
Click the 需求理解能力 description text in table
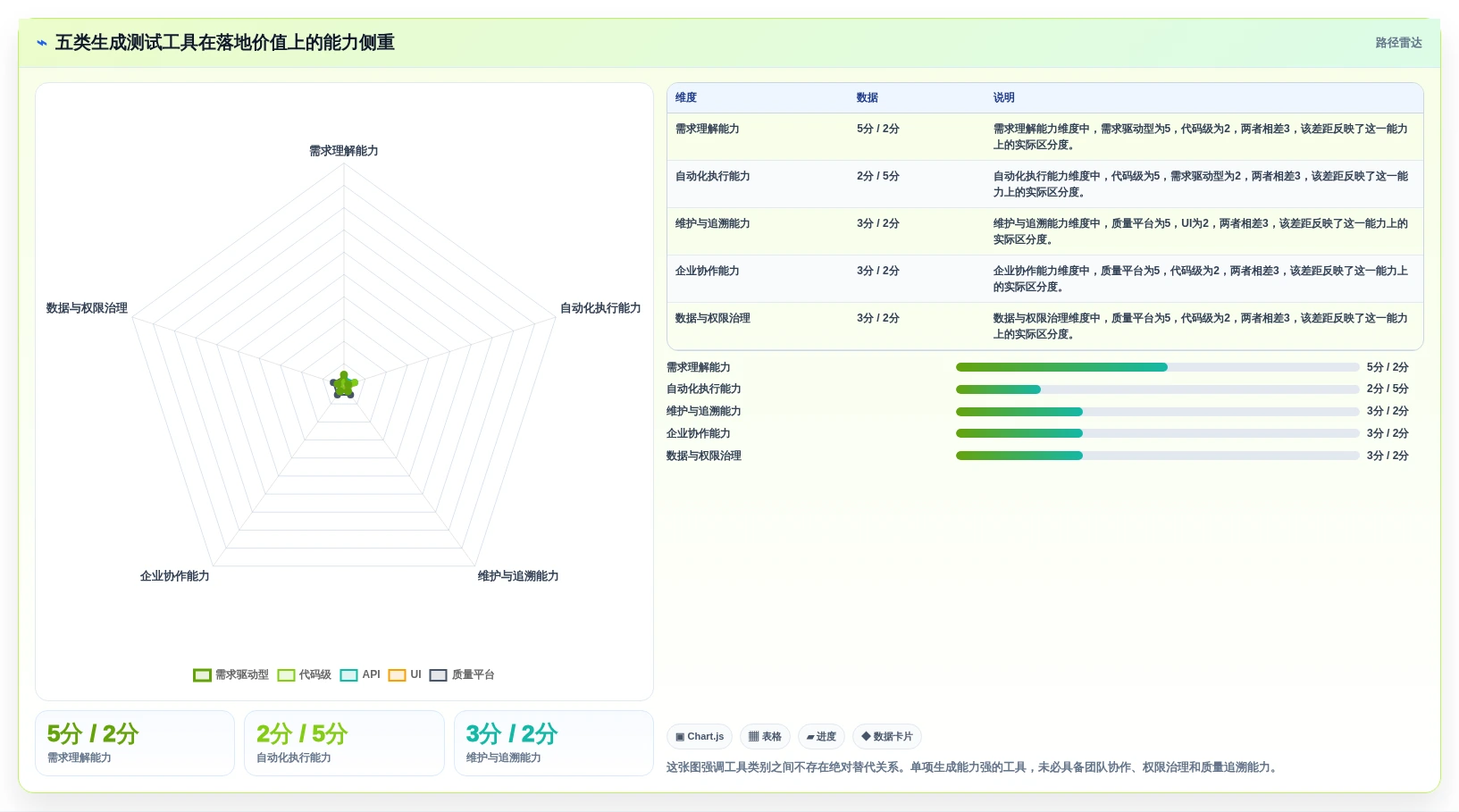(1201, 137)
